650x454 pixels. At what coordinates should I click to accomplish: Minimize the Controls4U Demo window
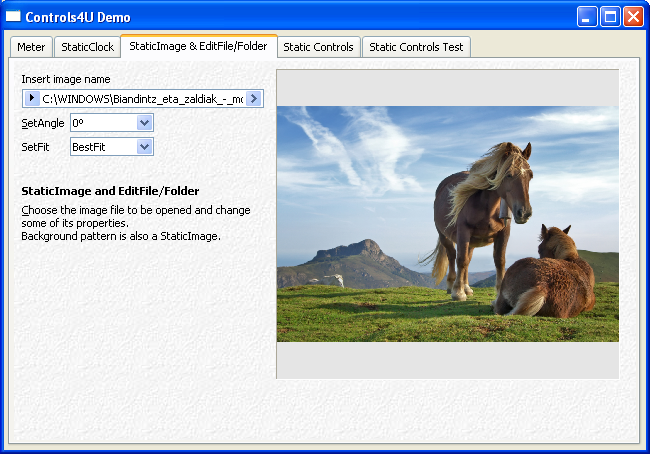(x=588, y=17)
